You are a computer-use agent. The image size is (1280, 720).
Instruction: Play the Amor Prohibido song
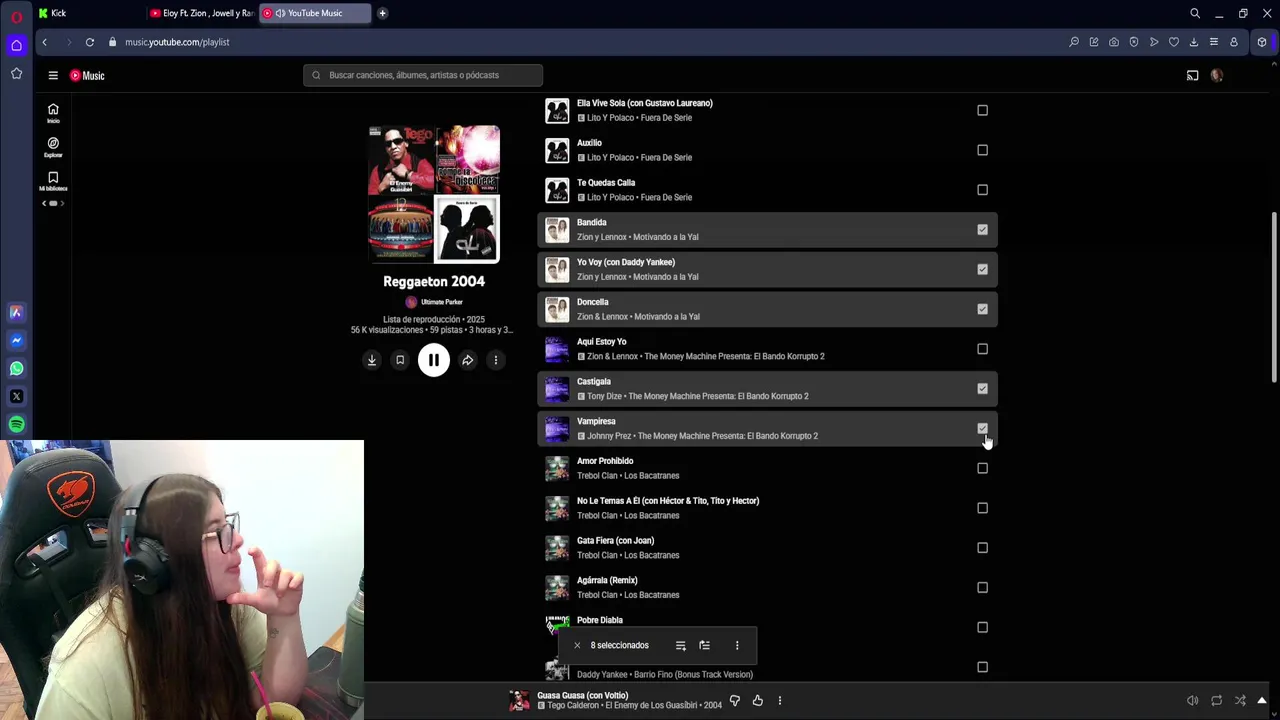[x=557, y=468]
